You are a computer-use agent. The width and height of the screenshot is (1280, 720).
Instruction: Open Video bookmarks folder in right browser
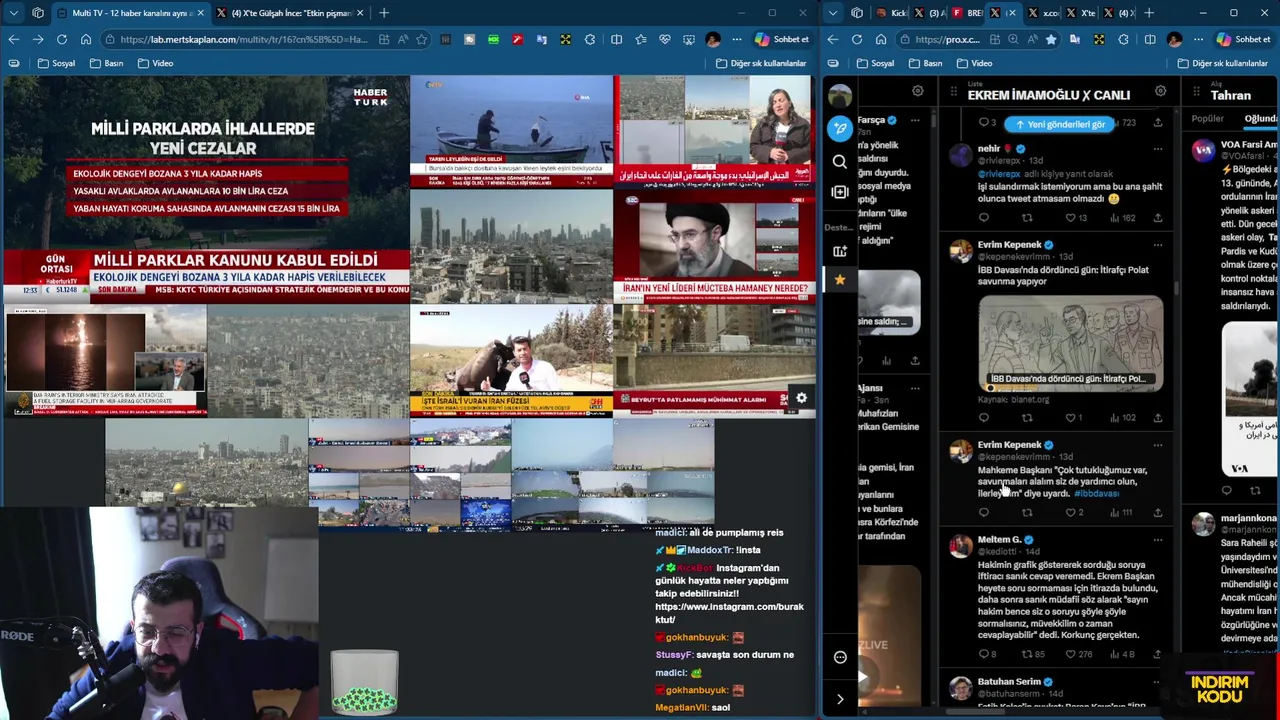974,63
